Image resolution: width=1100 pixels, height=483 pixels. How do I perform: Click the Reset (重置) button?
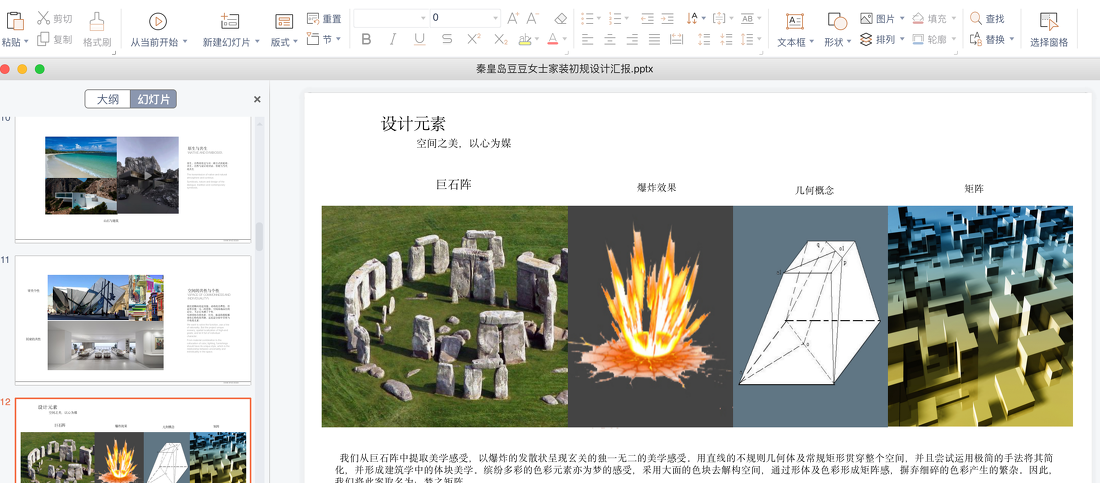coord(324,18)
